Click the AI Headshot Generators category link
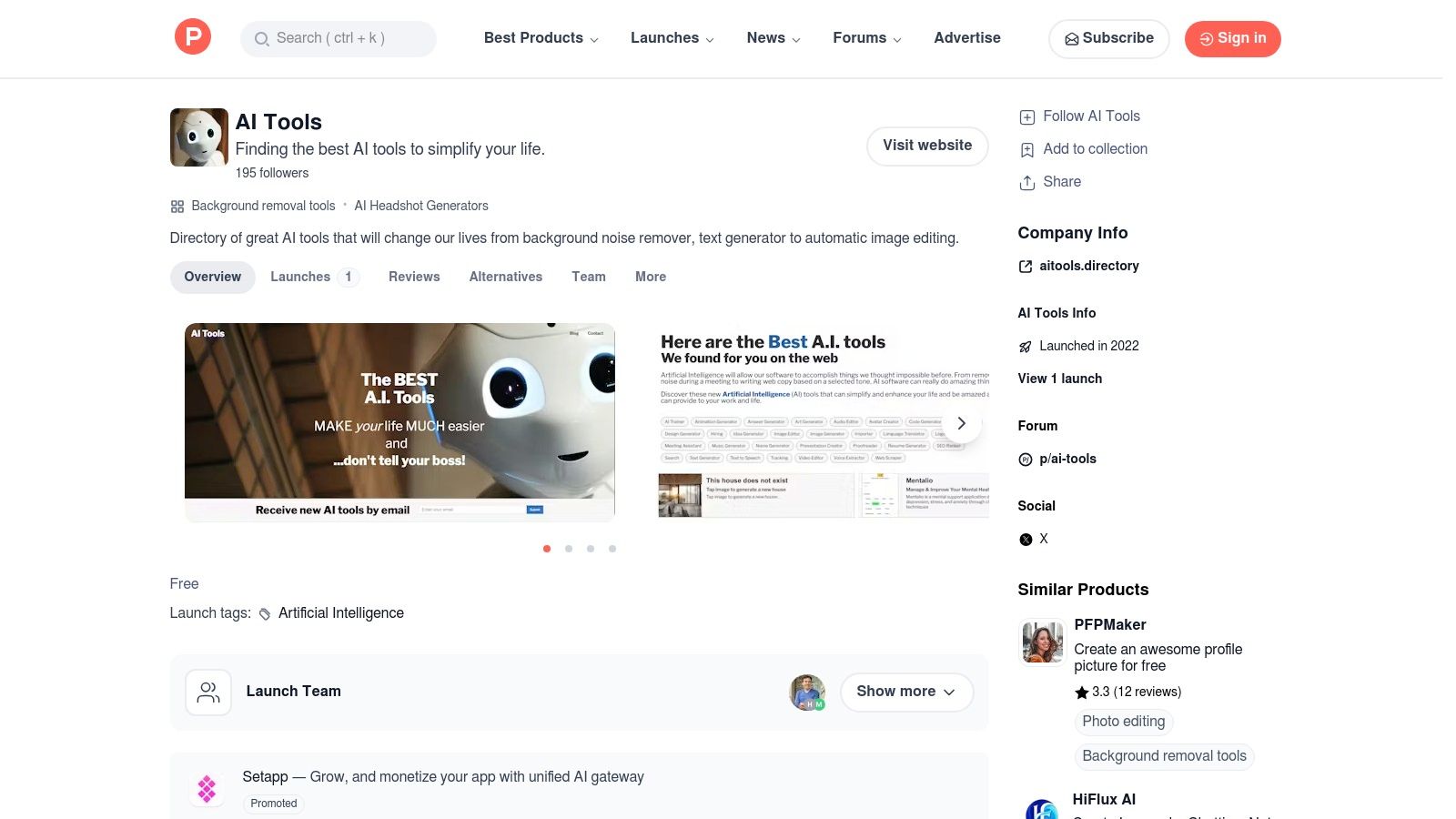This screenshot has width=1456, height=819. click(421, 207)
